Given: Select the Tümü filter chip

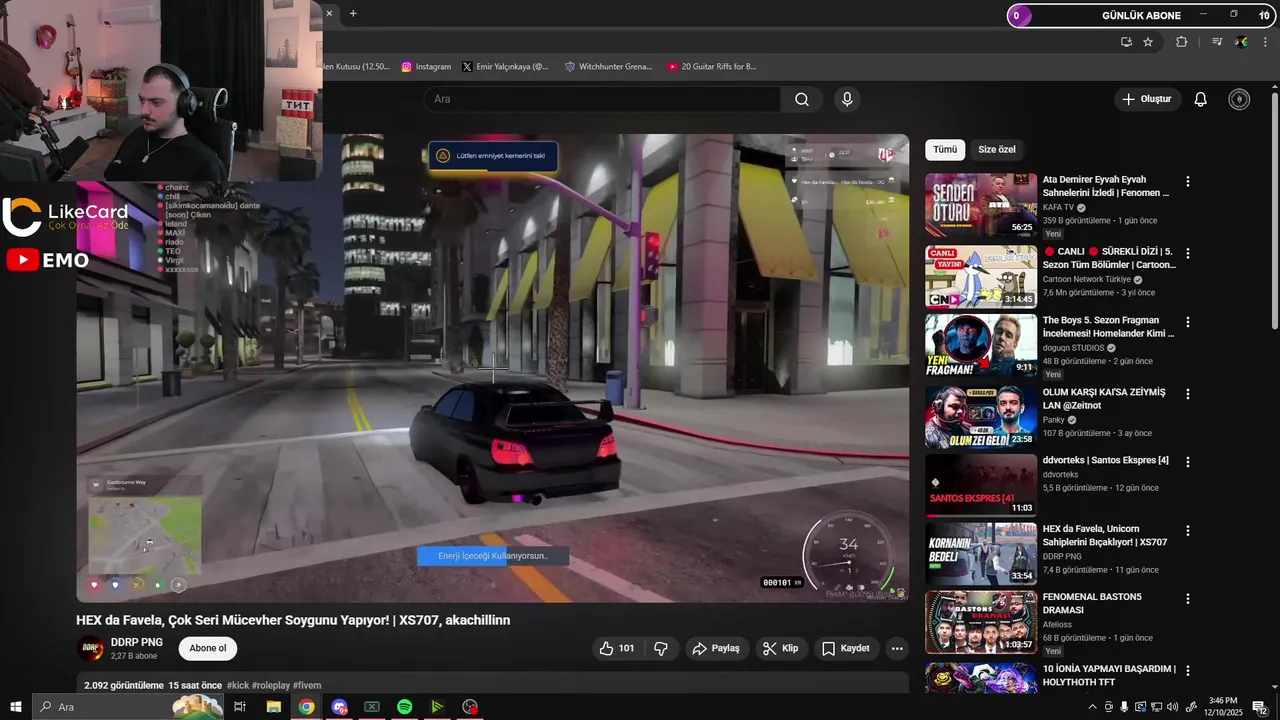Looking at the screenshot, I should tap(945, 150).
